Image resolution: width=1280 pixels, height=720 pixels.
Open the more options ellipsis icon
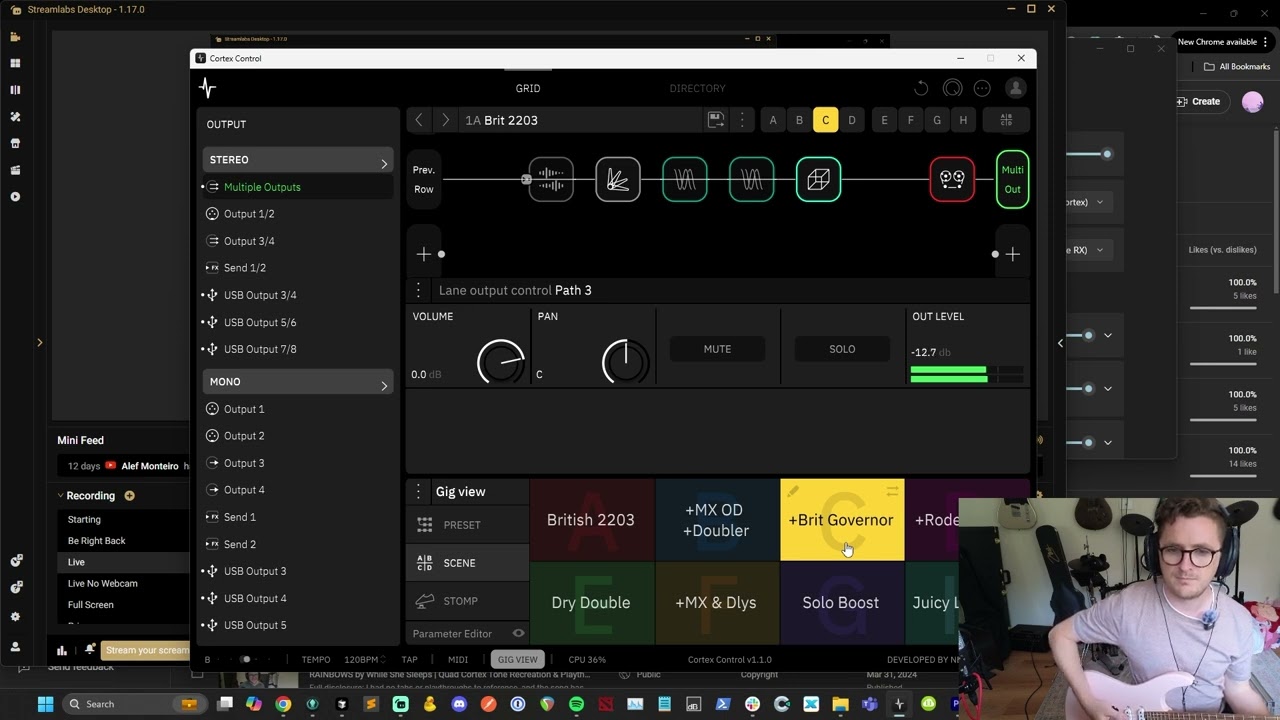tap(982, 88)
